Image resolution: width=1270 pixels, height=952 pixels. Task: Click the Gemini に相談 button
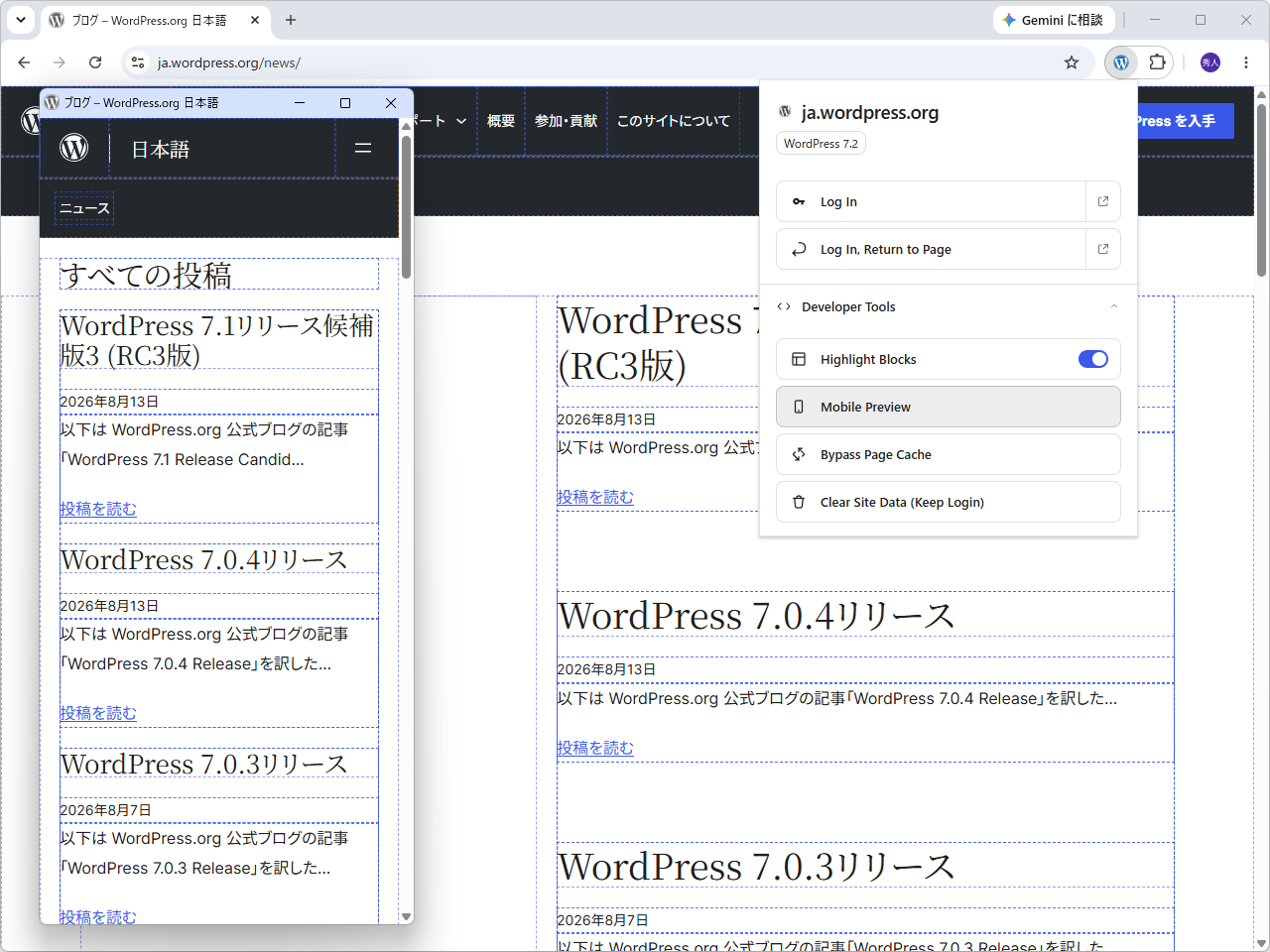pos(1054,20)
